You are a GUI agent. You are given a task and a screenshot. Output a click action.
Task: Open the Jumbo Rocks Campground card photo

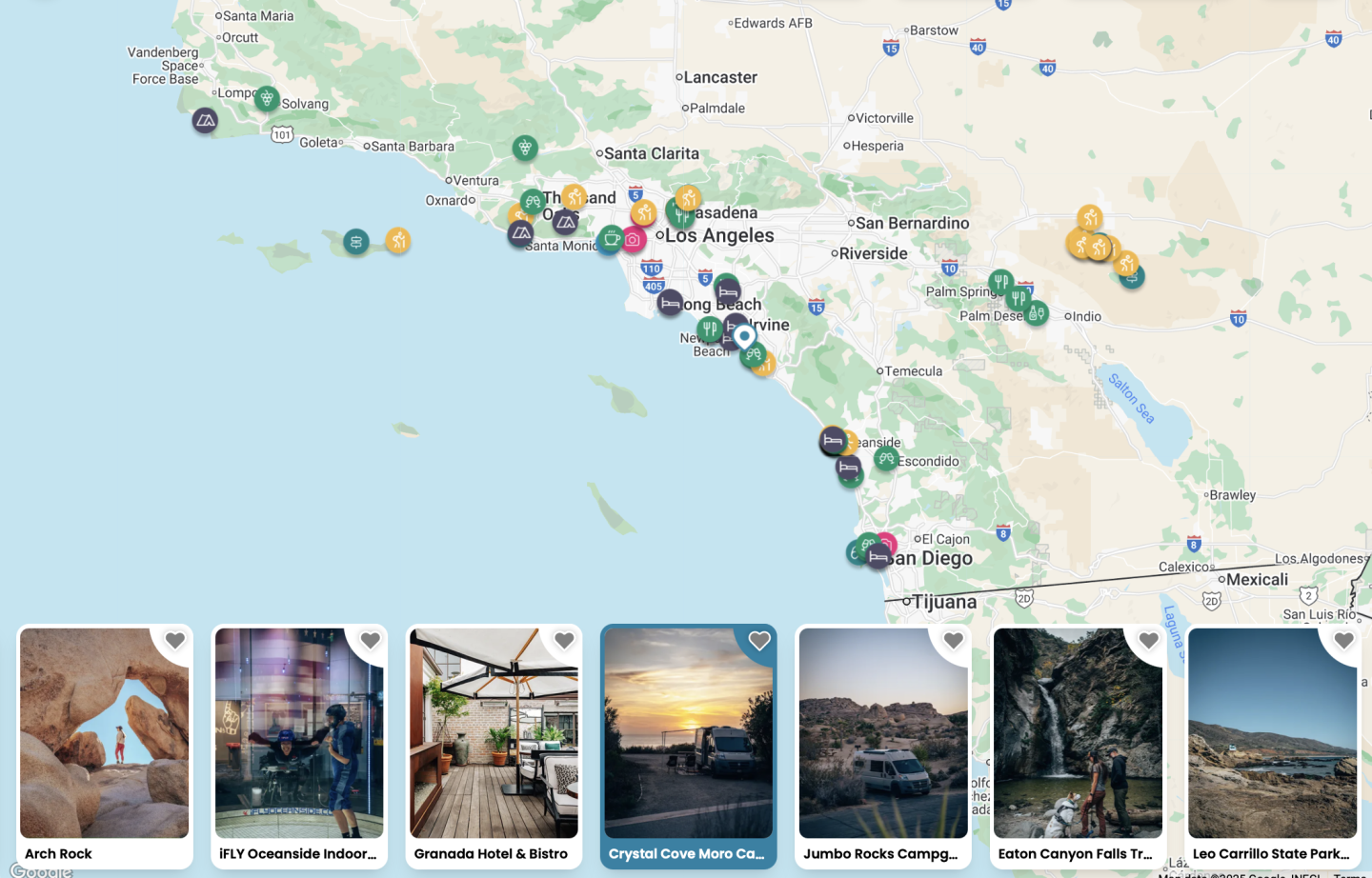tap(883, 733)
